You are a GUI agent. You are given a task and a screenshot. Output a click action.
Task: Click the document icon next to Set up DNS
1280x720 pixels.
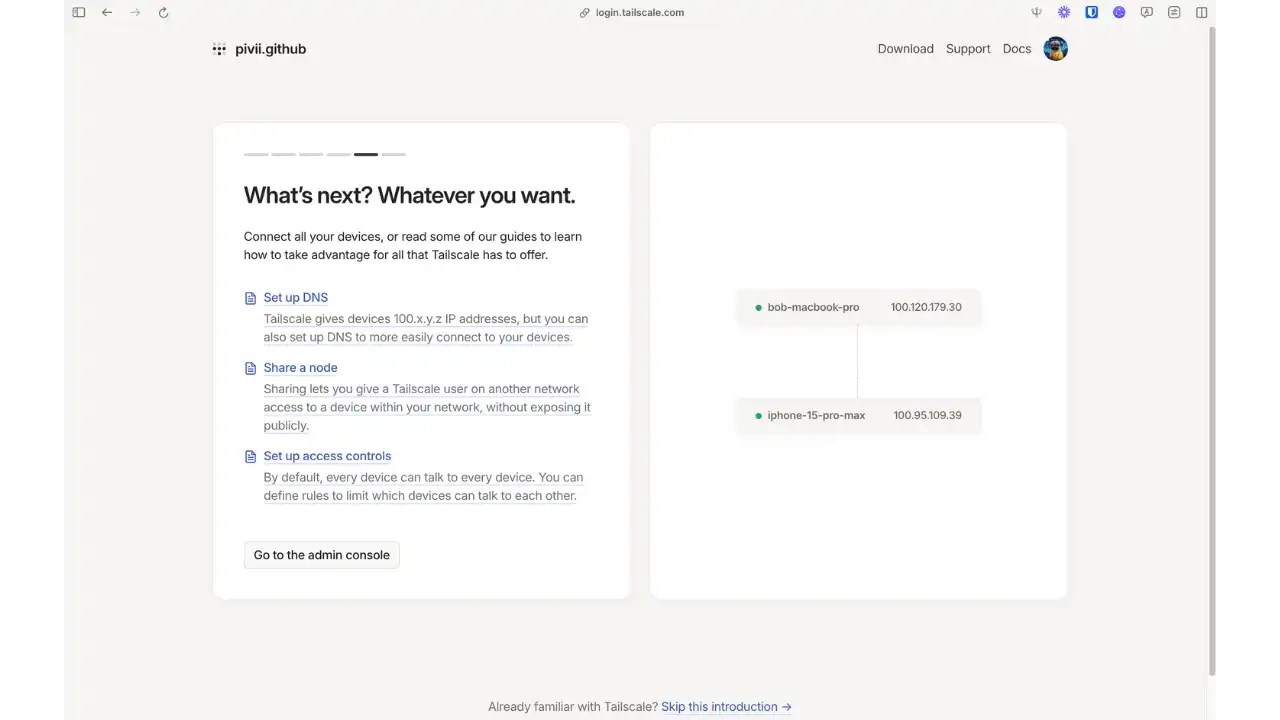[251, 298]
